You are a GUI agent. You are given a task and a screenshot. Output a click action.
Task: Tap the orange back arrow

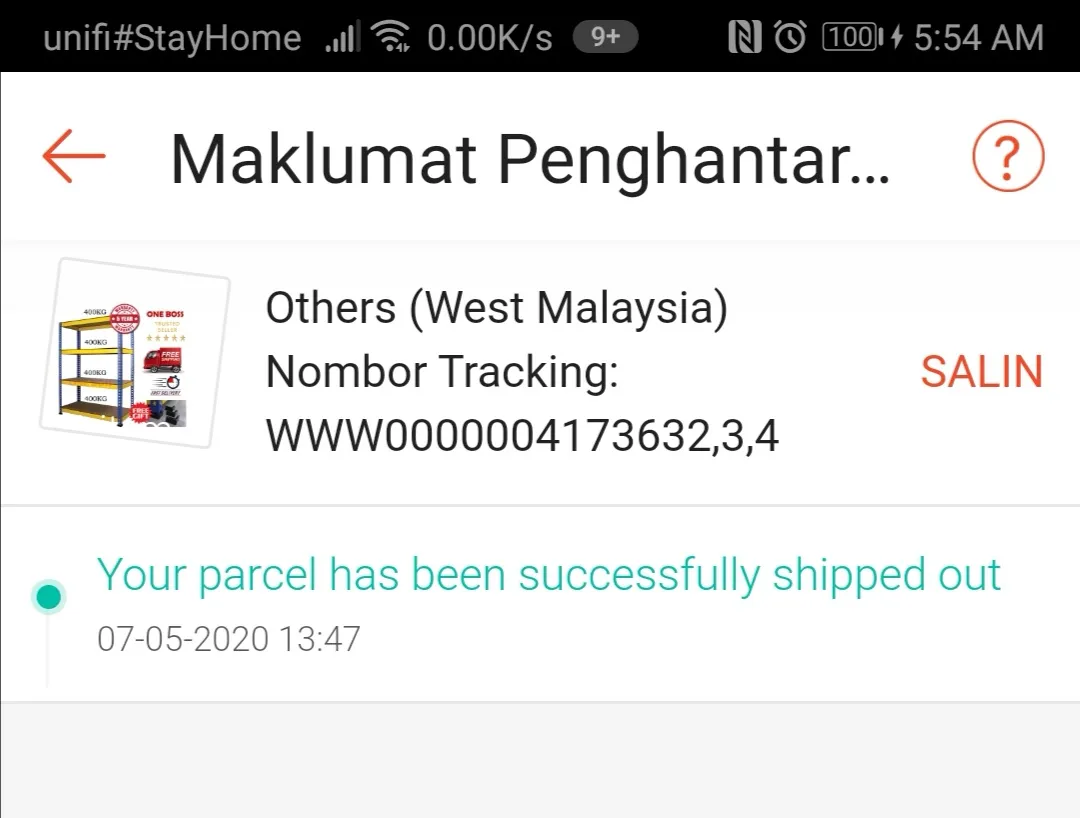74,156
